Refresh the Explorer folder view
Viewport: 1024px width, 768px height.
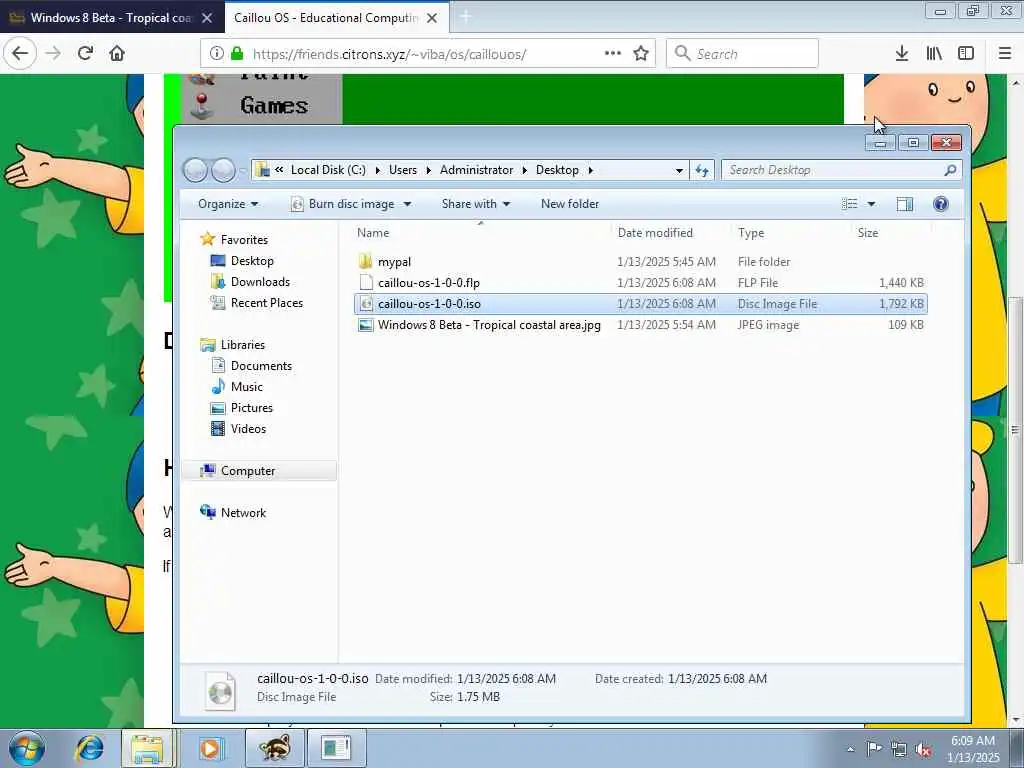point(702,170)
